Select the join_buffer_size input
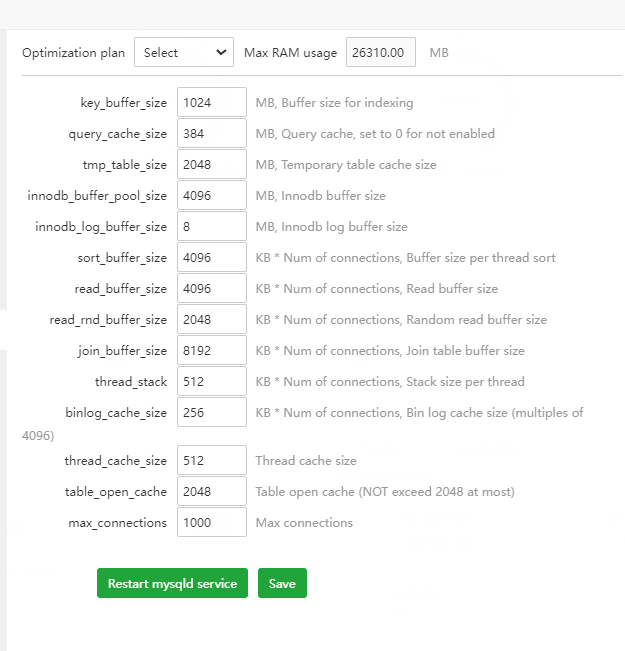The height and width of the screenshot is (651, 625). click(212, 350)
